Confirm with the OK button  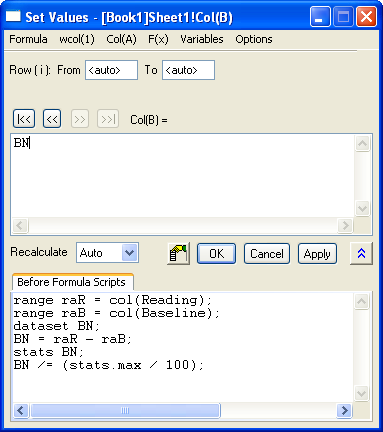(217, 254)
